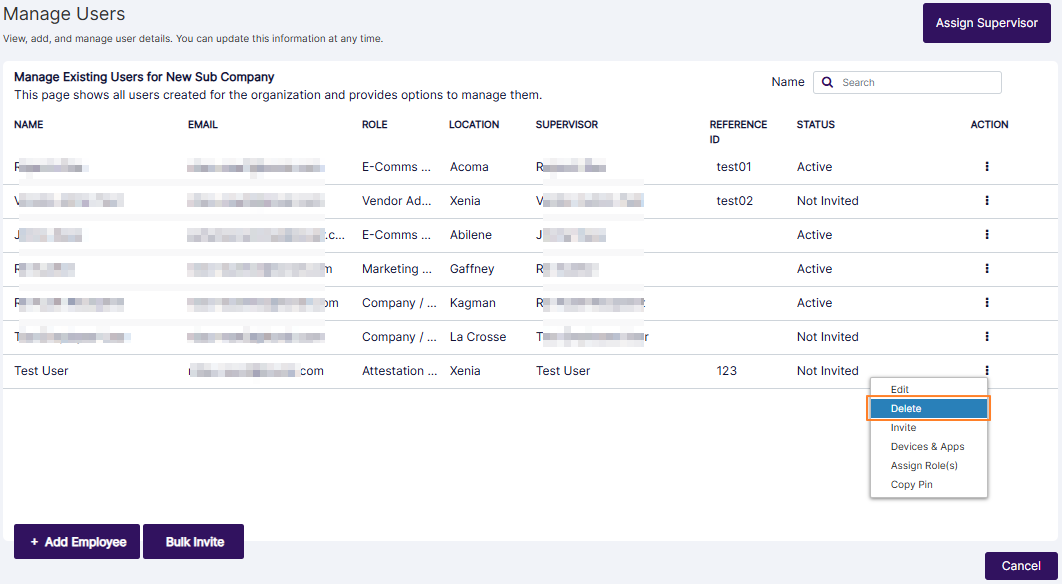Viewport: 1062px width, 584px height.
Task: Open action menu for test02 user row
Action: (986, 201)
